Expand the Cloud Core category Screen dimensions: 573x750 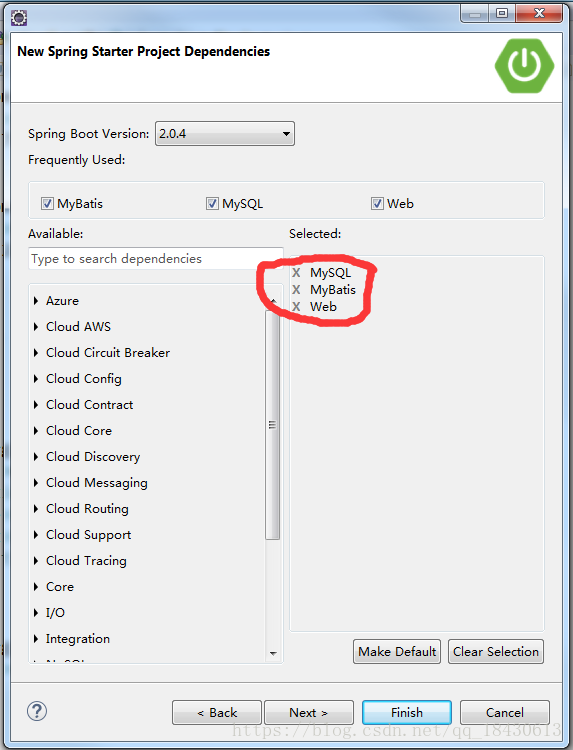pyautogui.click(x=36, y=431)
